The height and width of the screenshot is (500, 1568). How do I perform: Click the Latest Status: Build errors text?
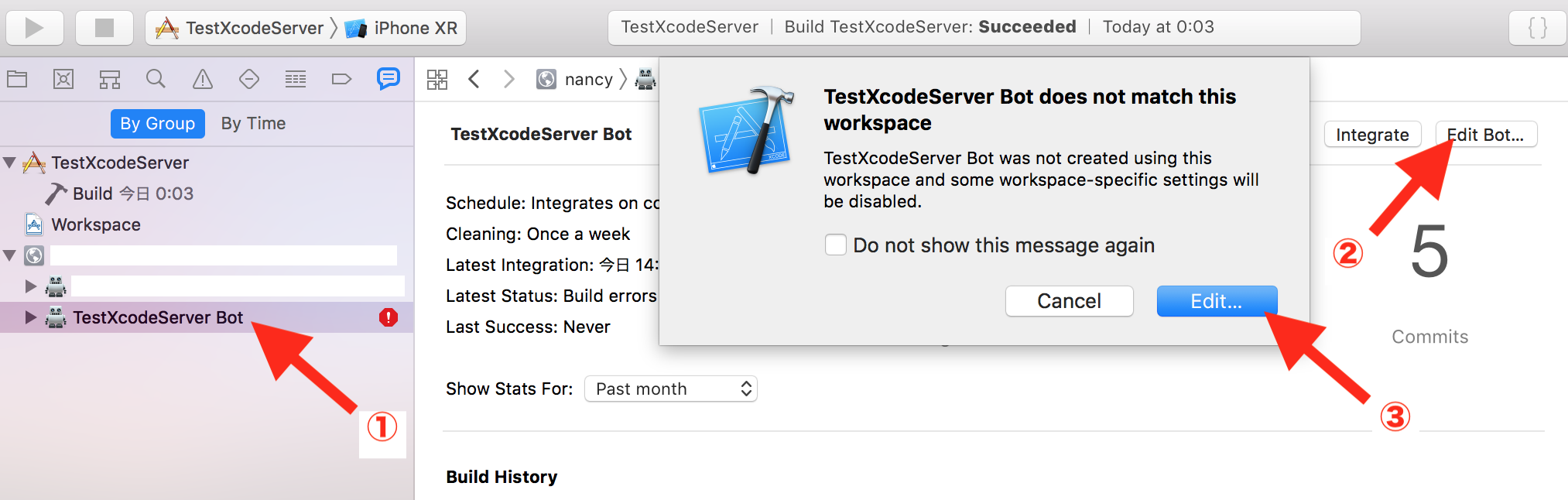[x=551, y=296]
